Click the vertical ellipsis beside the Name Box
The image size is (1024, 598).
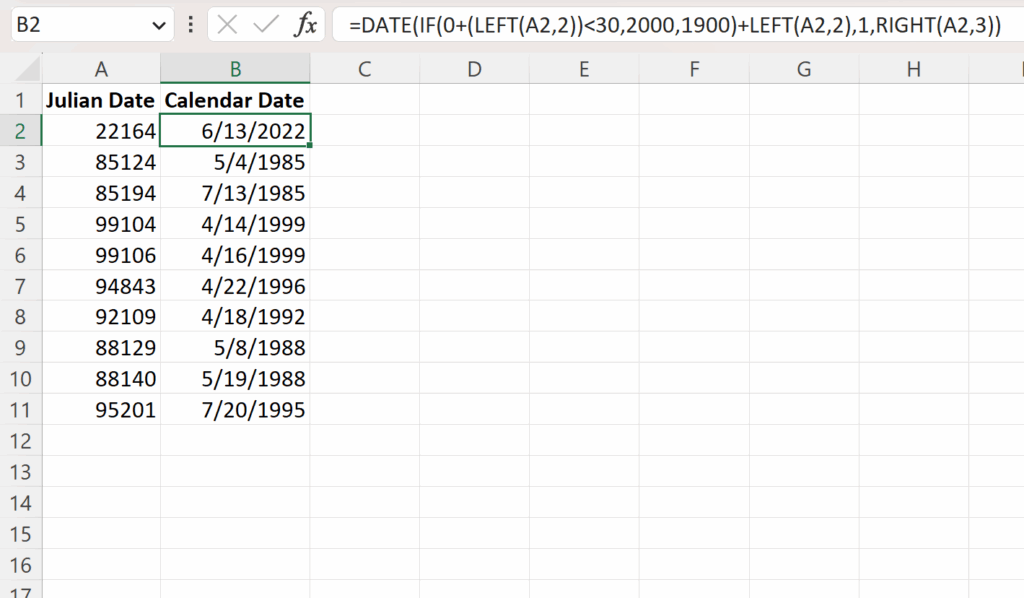click(190, 25)
